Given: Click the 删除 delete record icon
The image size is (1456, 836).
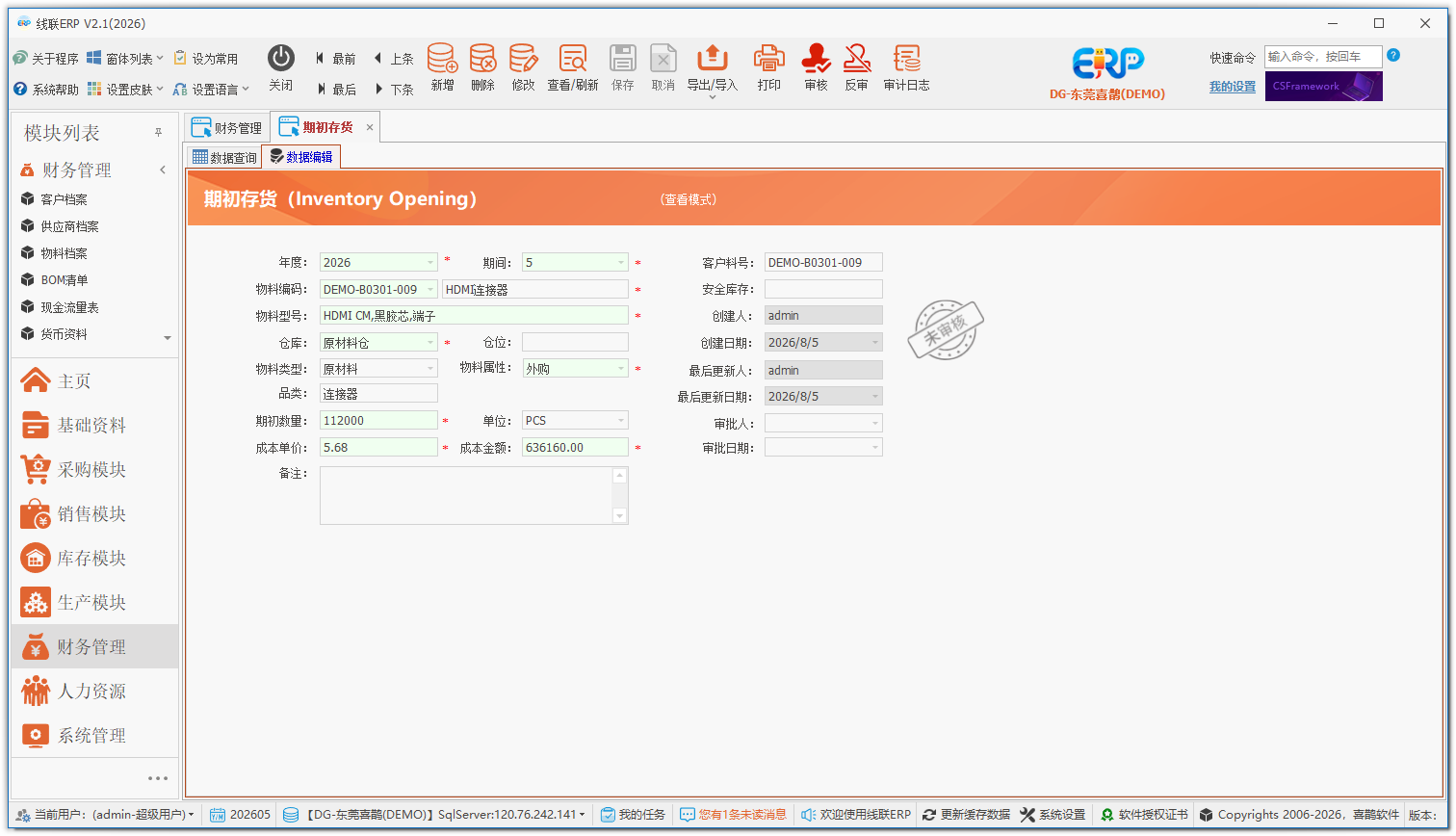Looking at the screenshot, I should (x=482, y=58).
